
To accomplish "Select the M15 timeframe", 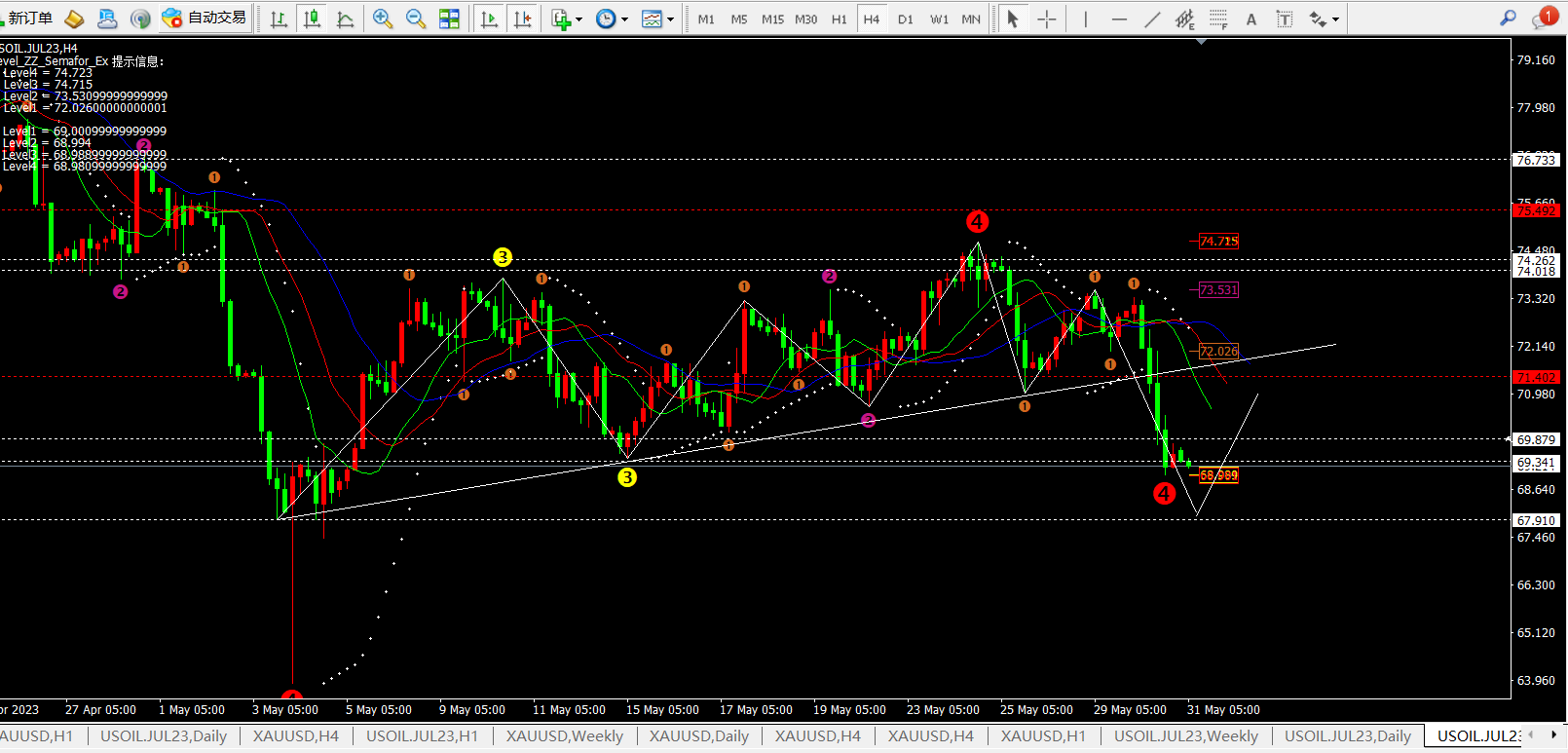I will [772, 19].
